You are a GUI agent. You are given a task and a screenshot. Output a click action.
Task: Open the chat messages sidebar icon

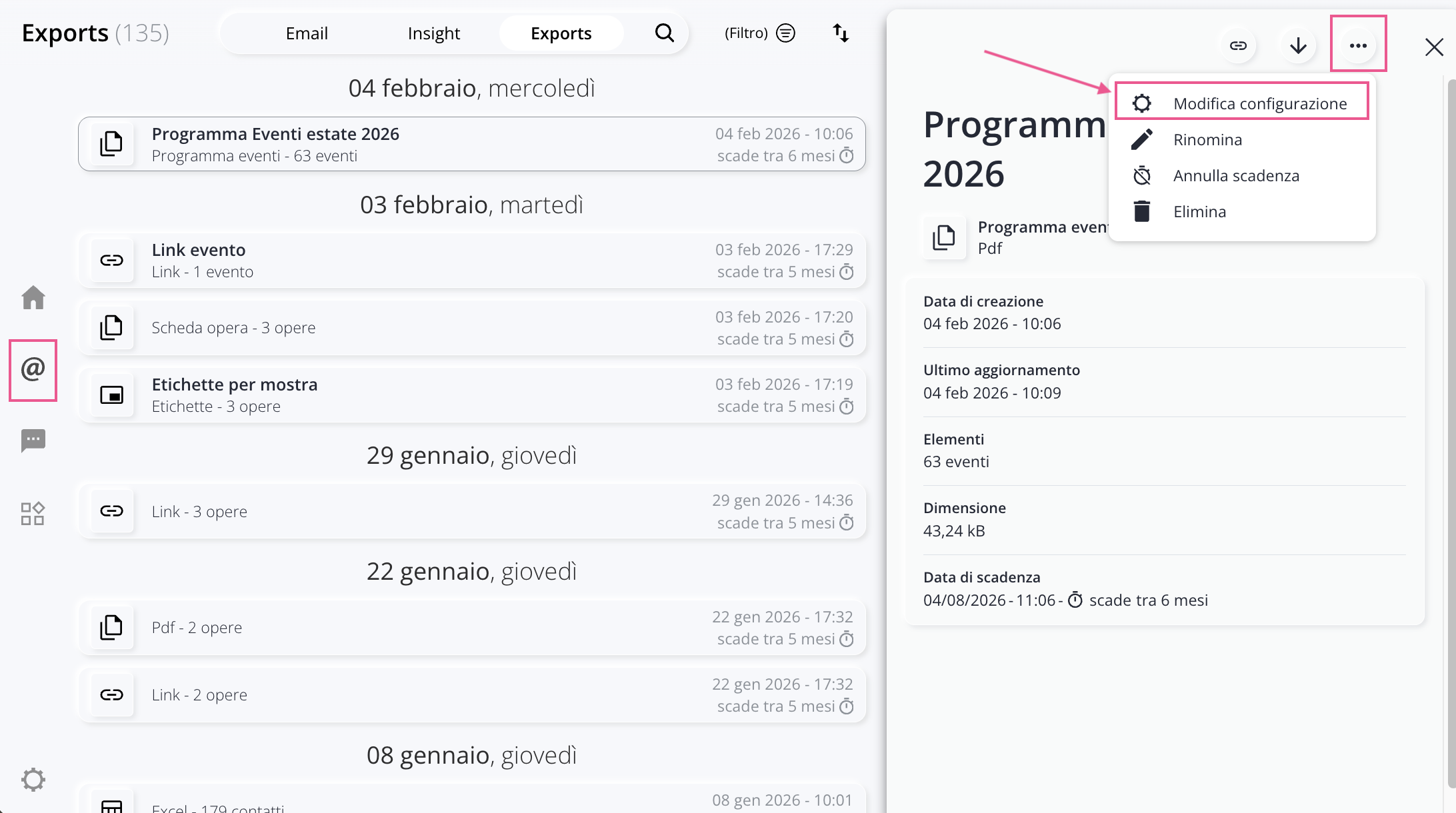33,440
